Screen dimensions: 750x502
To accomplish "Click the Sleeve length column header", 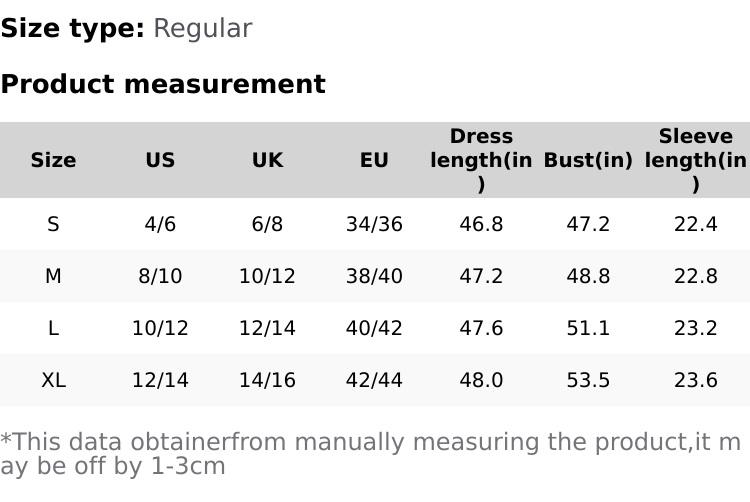I will [x=695, y=160].
